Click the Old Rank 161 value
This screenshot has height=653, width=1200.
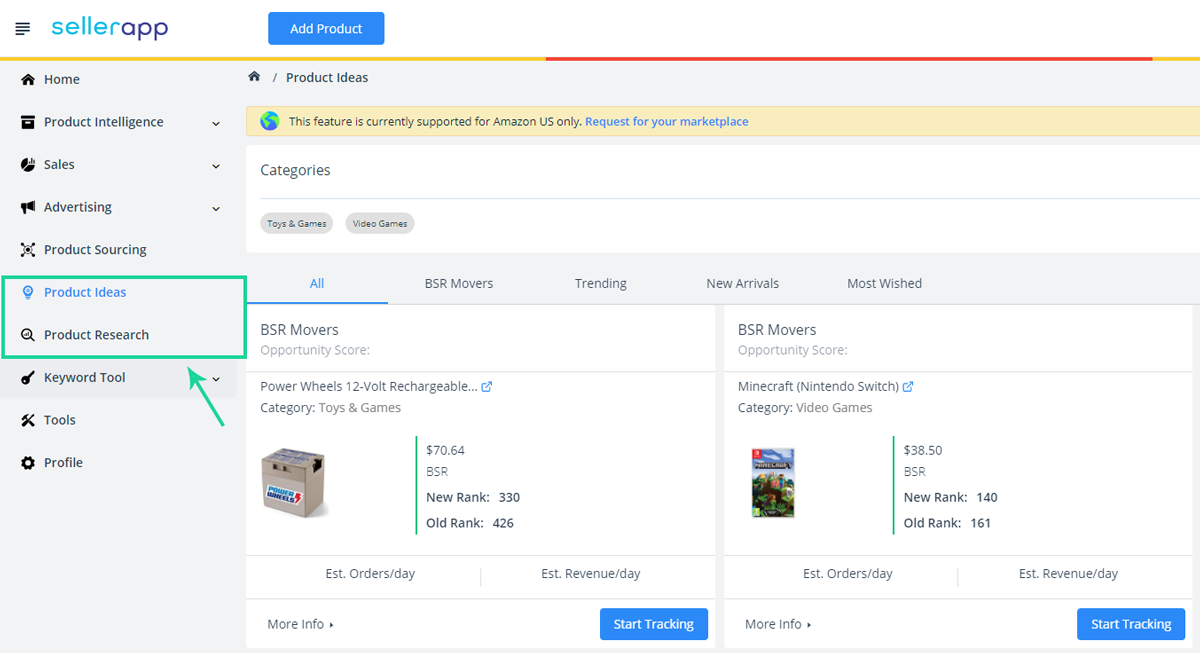(x=981, y=523)
